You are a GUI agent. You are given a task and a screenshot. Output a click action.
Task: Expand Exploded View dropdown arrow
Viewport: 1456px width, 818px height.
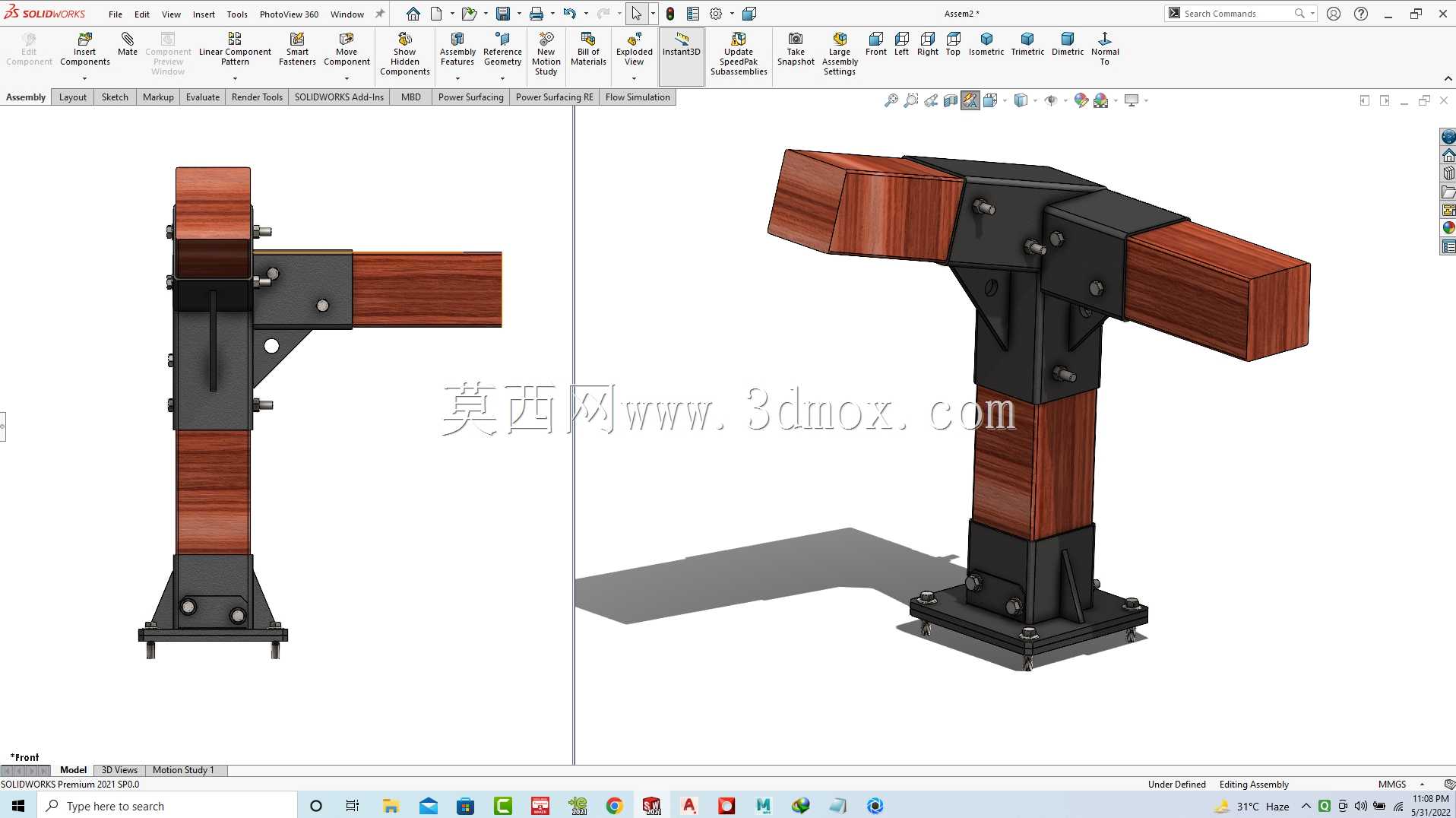634,78
